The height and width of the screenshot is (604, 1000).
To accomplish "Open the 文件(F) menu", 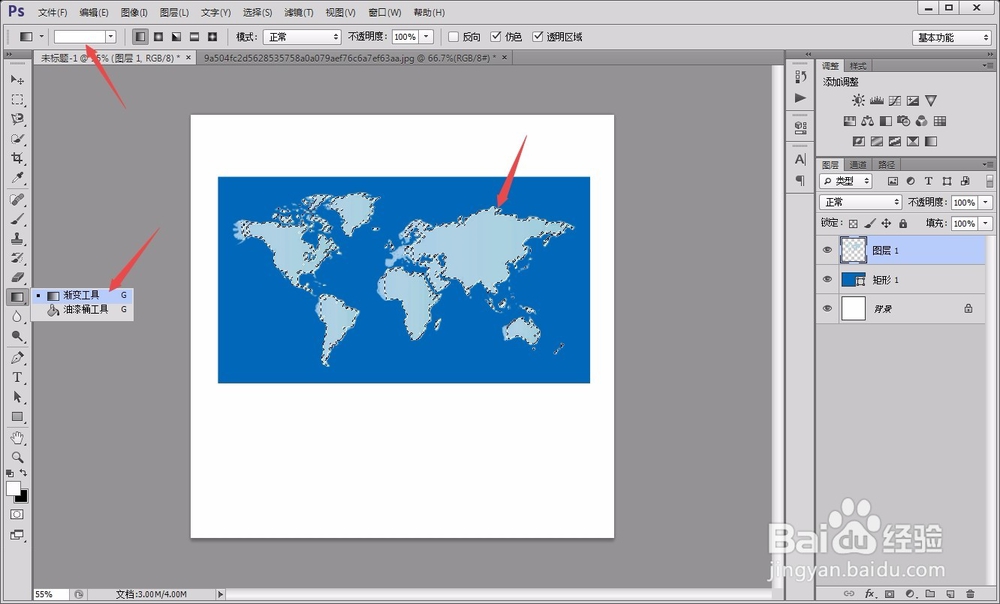I will point(52,12).
